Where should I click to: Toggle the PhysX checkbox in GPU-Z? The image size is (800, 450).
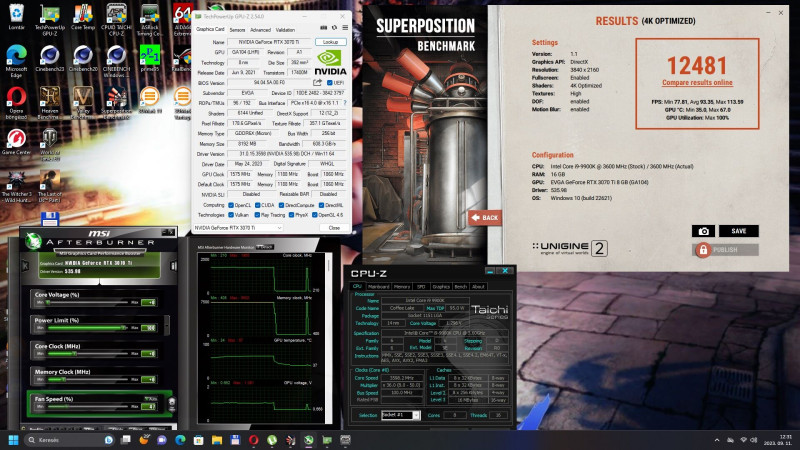291,215
